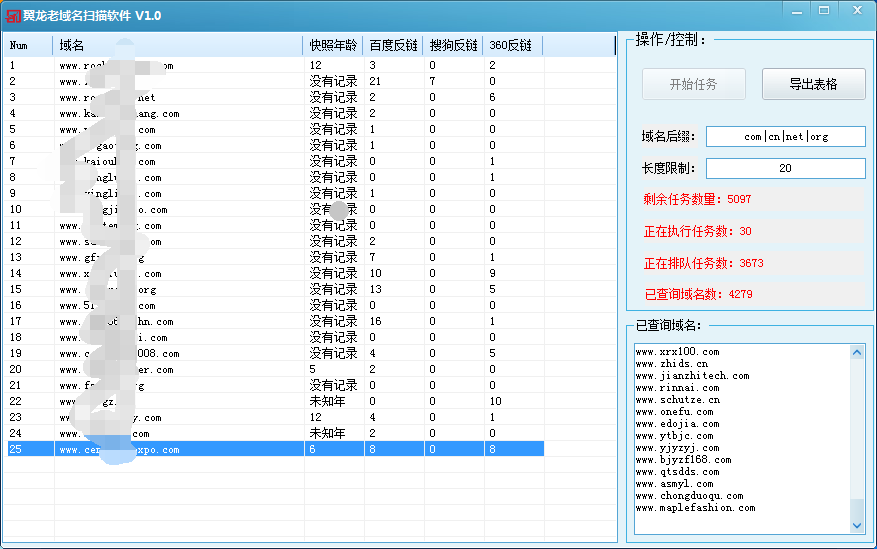Click the disabled 开始任务 button
Viewport: 877px width, 549px height.
click(x=694, y=84)
